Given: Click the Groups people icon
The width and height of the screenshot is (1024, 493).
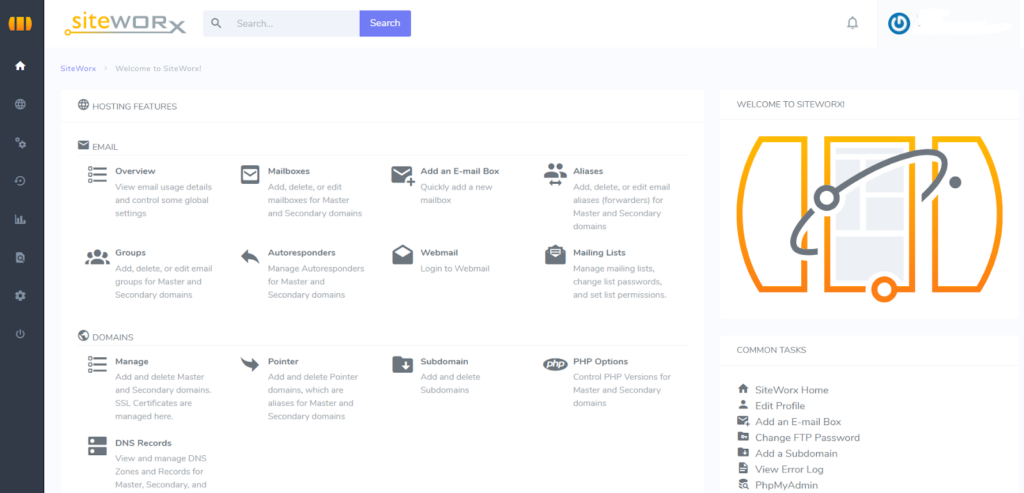Looking at the screenshot, I should click(x=97, y=256).
